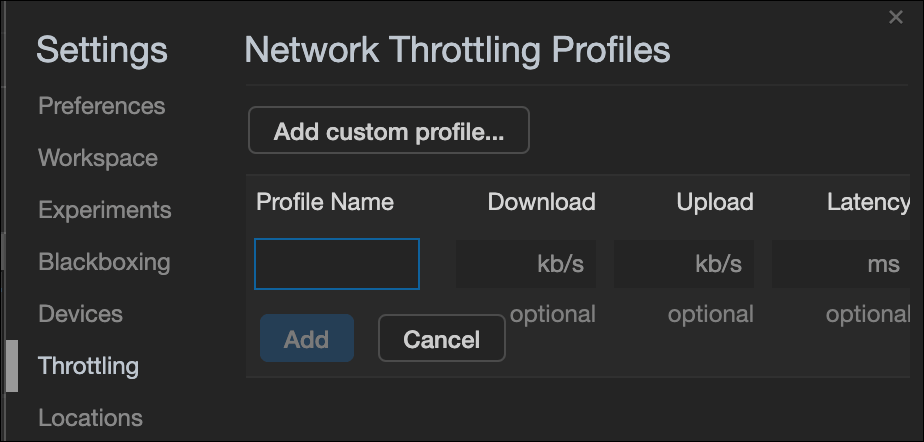This screenshot has width=924, height=442.
Task: Close the Settings panel with the X icon
Action: coord(896,18)
